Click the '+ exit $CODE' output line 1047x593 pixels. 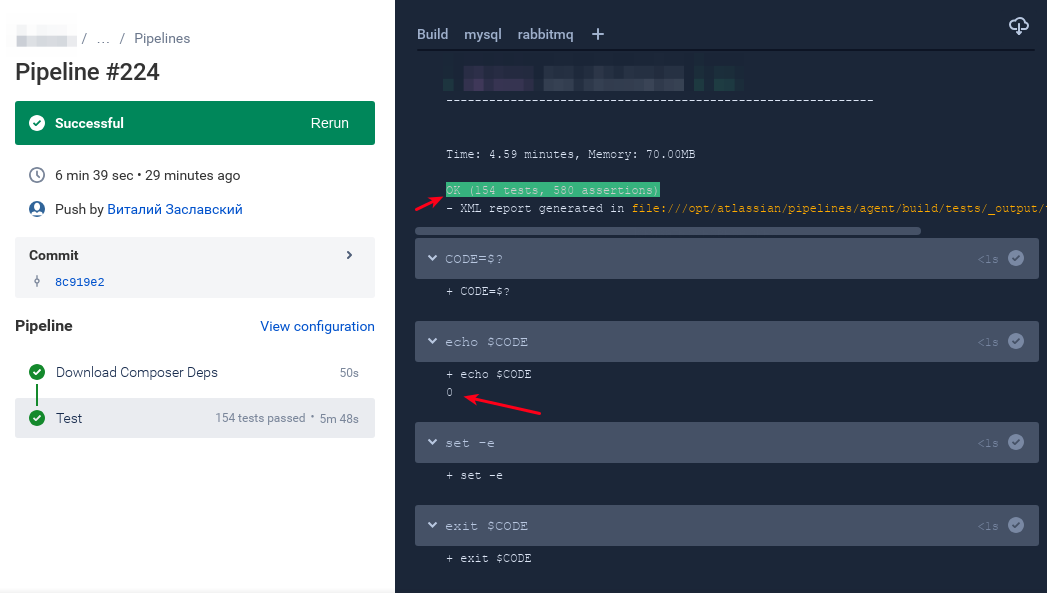click(x=489, y=558)
